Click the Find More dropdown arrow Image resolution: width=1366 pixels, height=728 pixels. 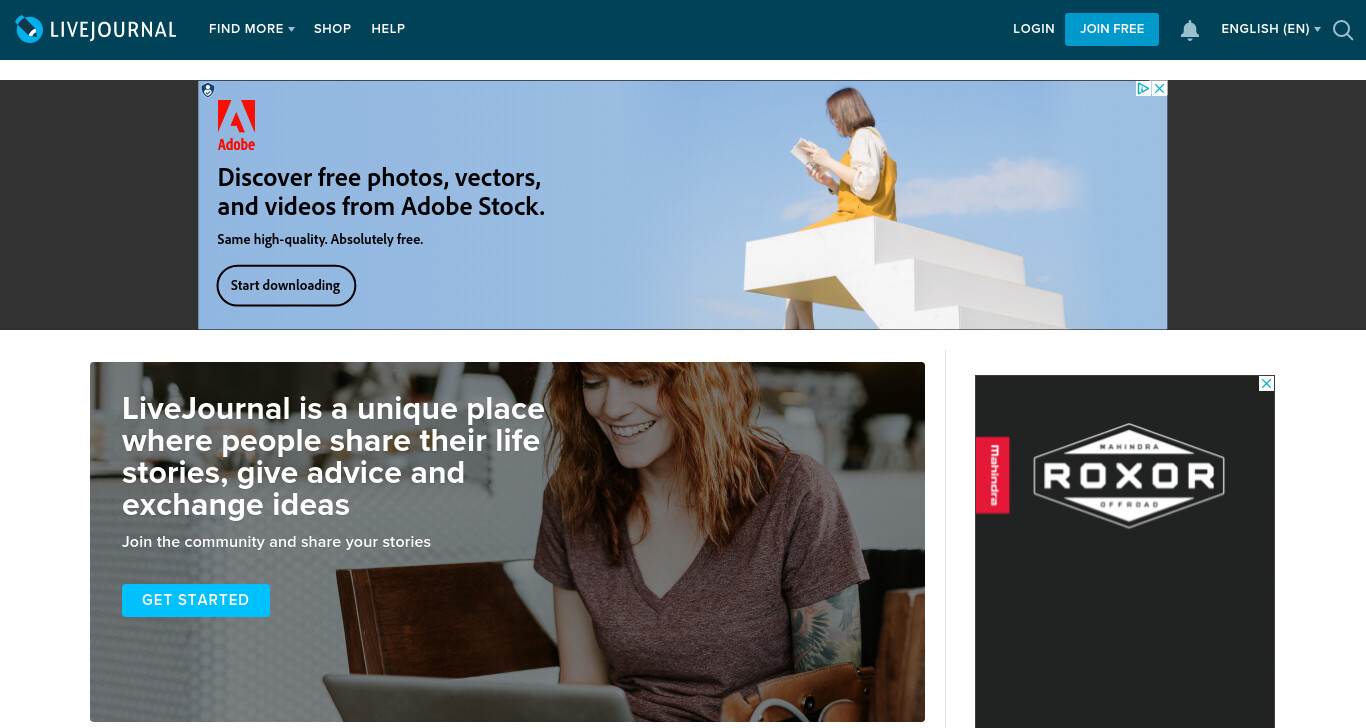(291, 30)
